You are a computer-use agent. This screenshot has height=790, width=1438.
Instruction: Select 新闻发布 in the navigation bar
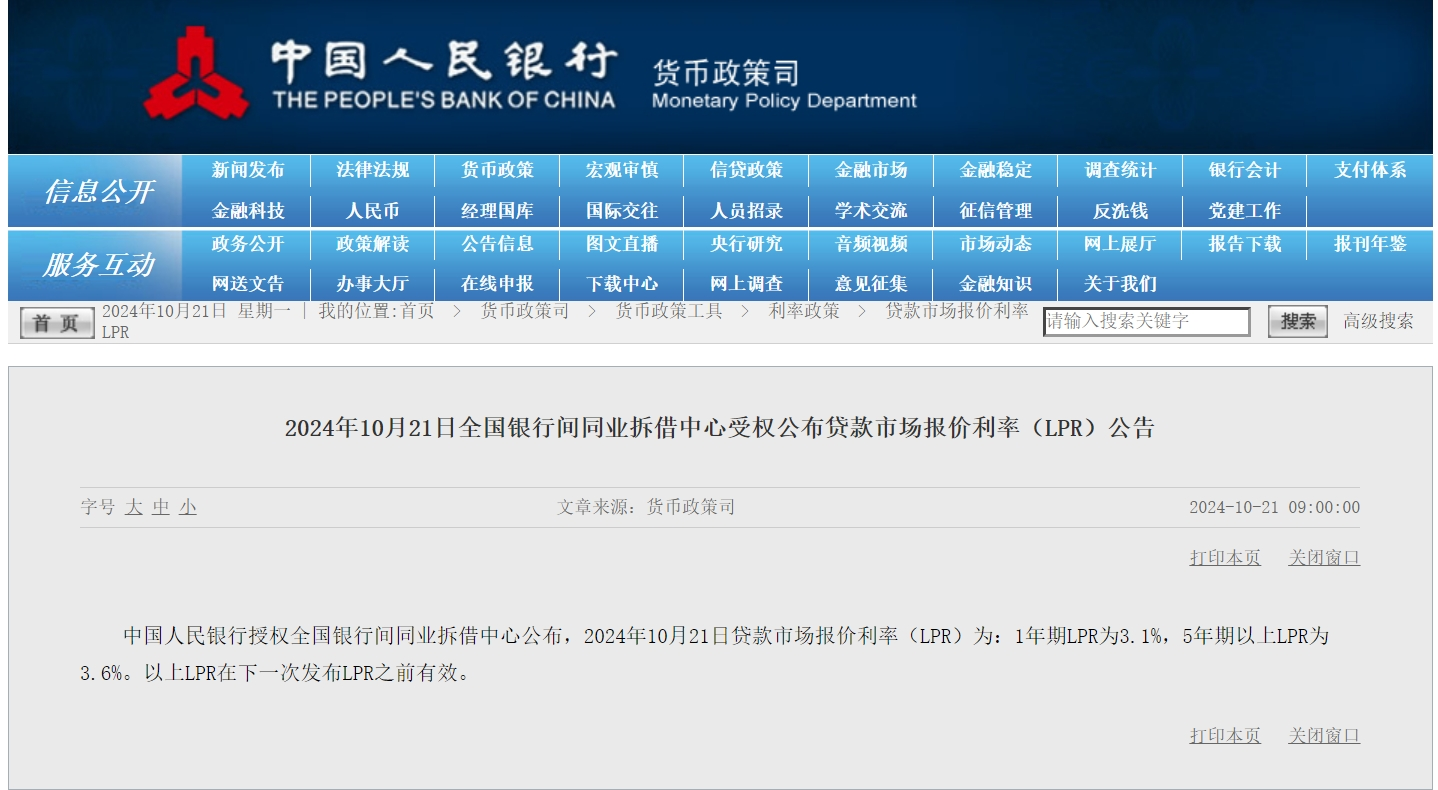(248, 170)
